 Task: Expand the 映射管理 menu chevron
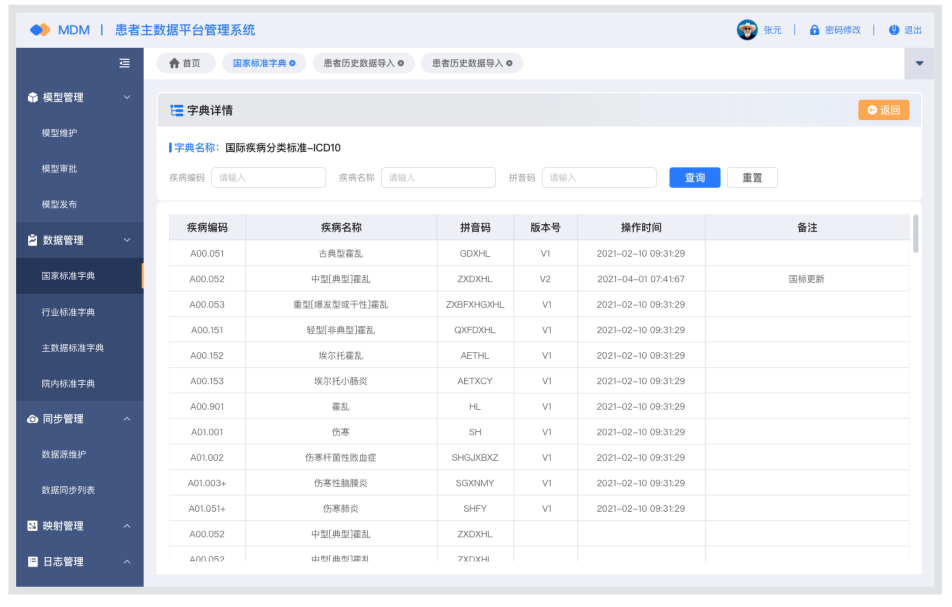click(127, 526)
